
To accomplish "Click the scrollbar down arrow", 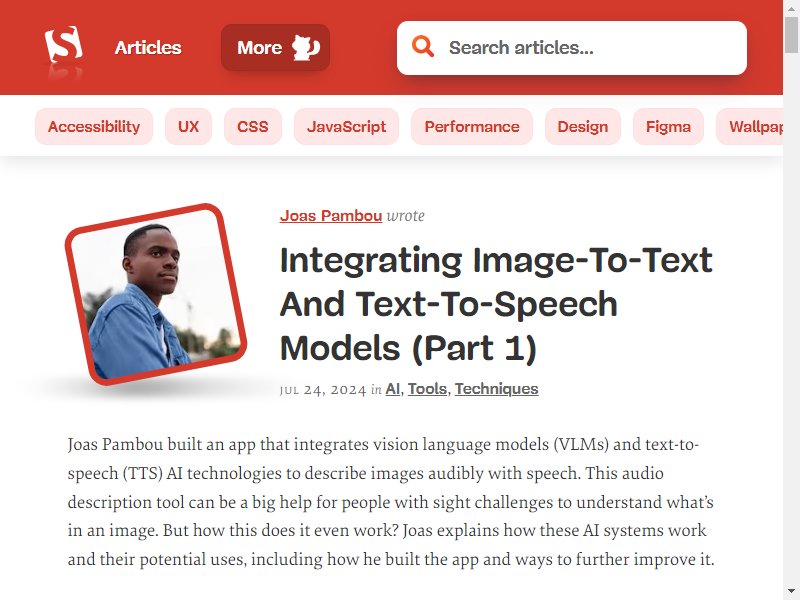I will click(791, 592).
